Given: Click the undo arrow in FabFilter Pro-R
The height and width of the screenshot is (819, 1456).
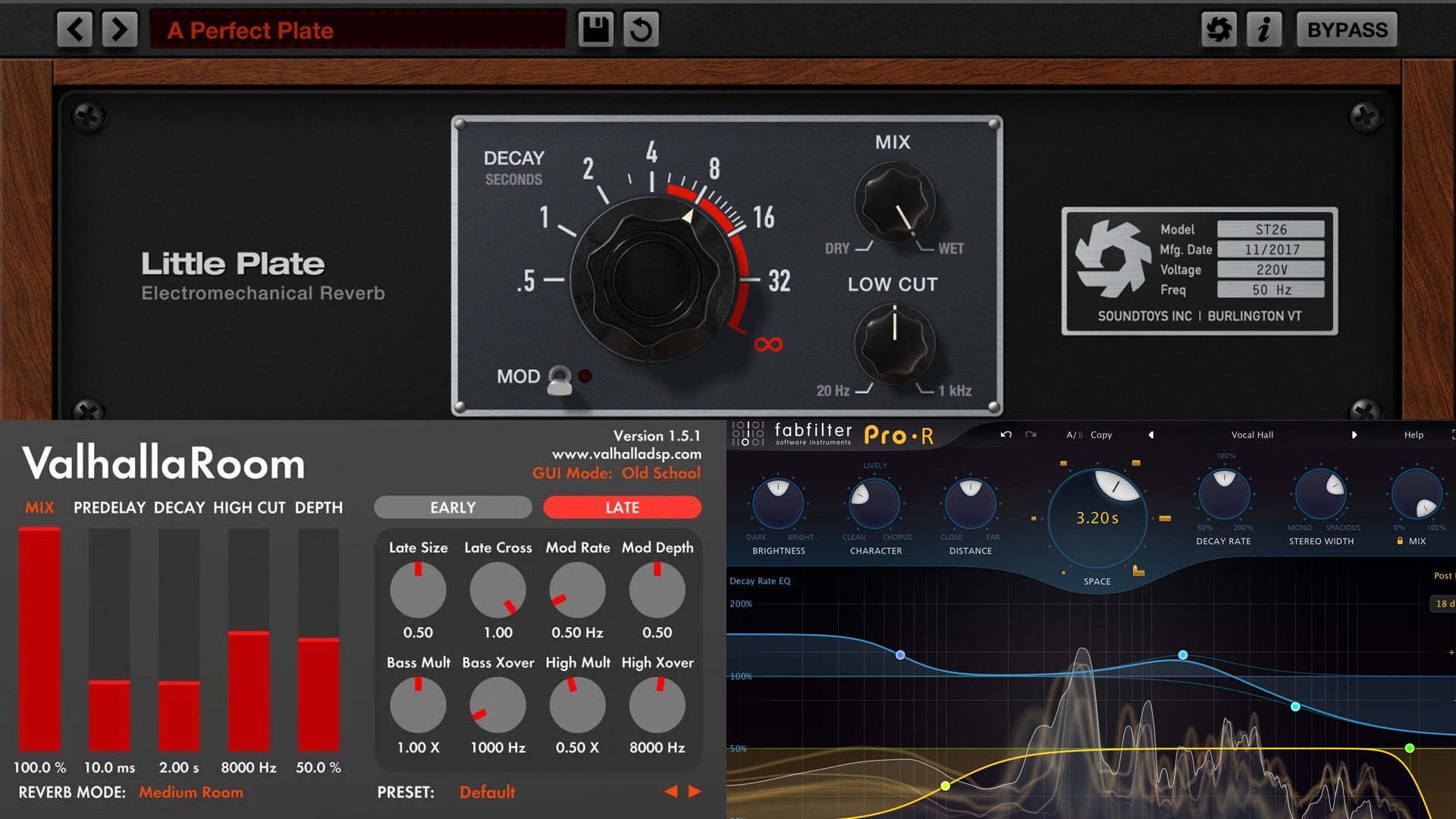Looking at the screenshot, I should tap(1005, 435).
